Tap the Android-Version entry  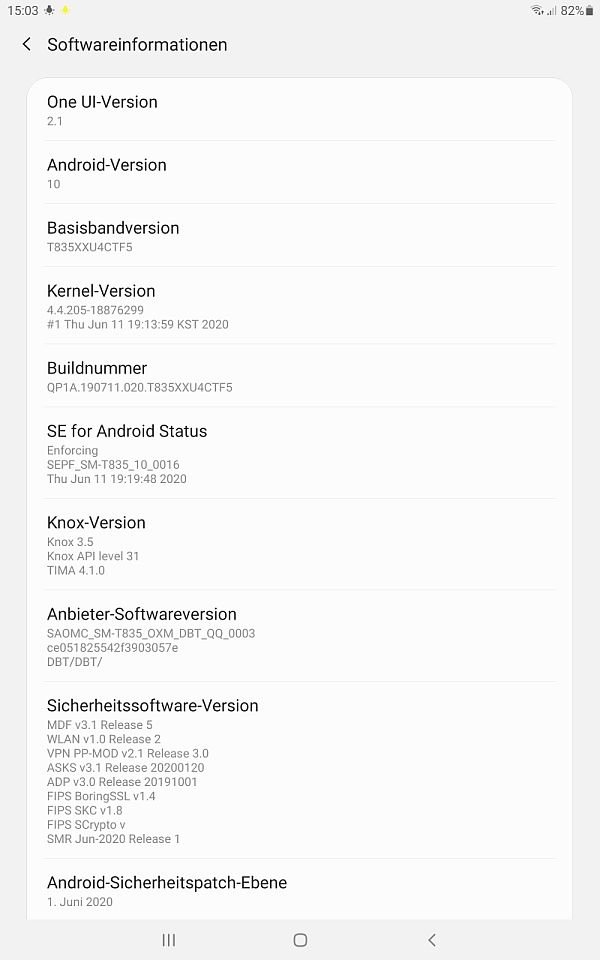point(299,173)
